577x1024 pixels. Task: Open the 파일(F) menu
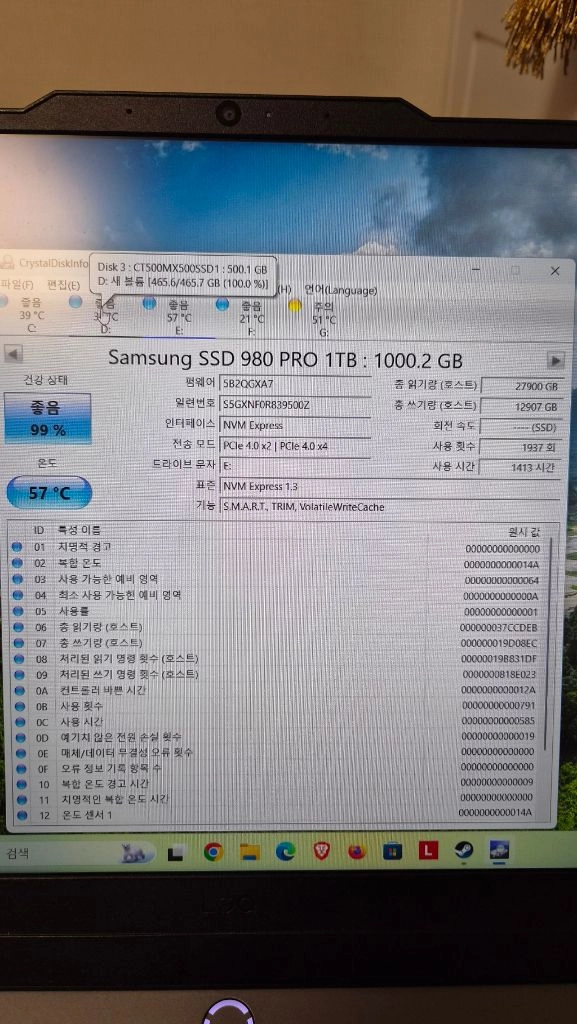(x=18, y=284)
